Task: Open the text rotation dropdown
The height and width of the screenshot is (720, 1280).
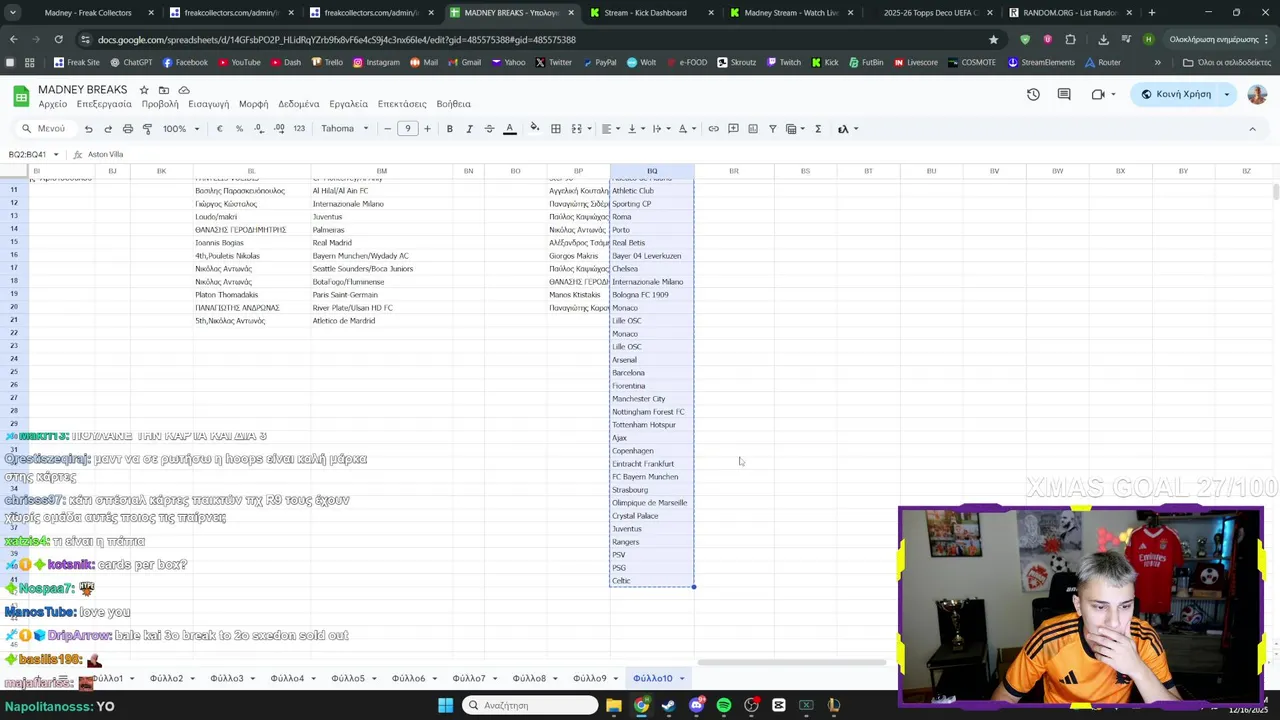Action: [686, 129]
